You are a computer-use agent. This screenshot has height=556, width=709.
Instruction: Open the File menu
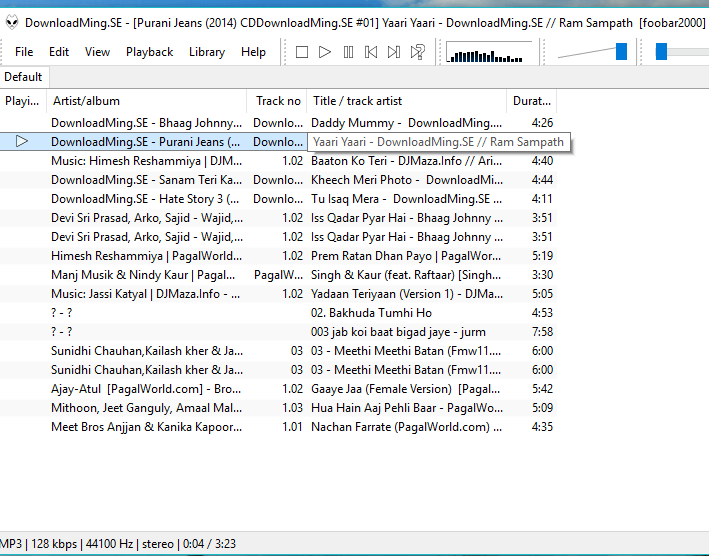click(x=24, y=52)
